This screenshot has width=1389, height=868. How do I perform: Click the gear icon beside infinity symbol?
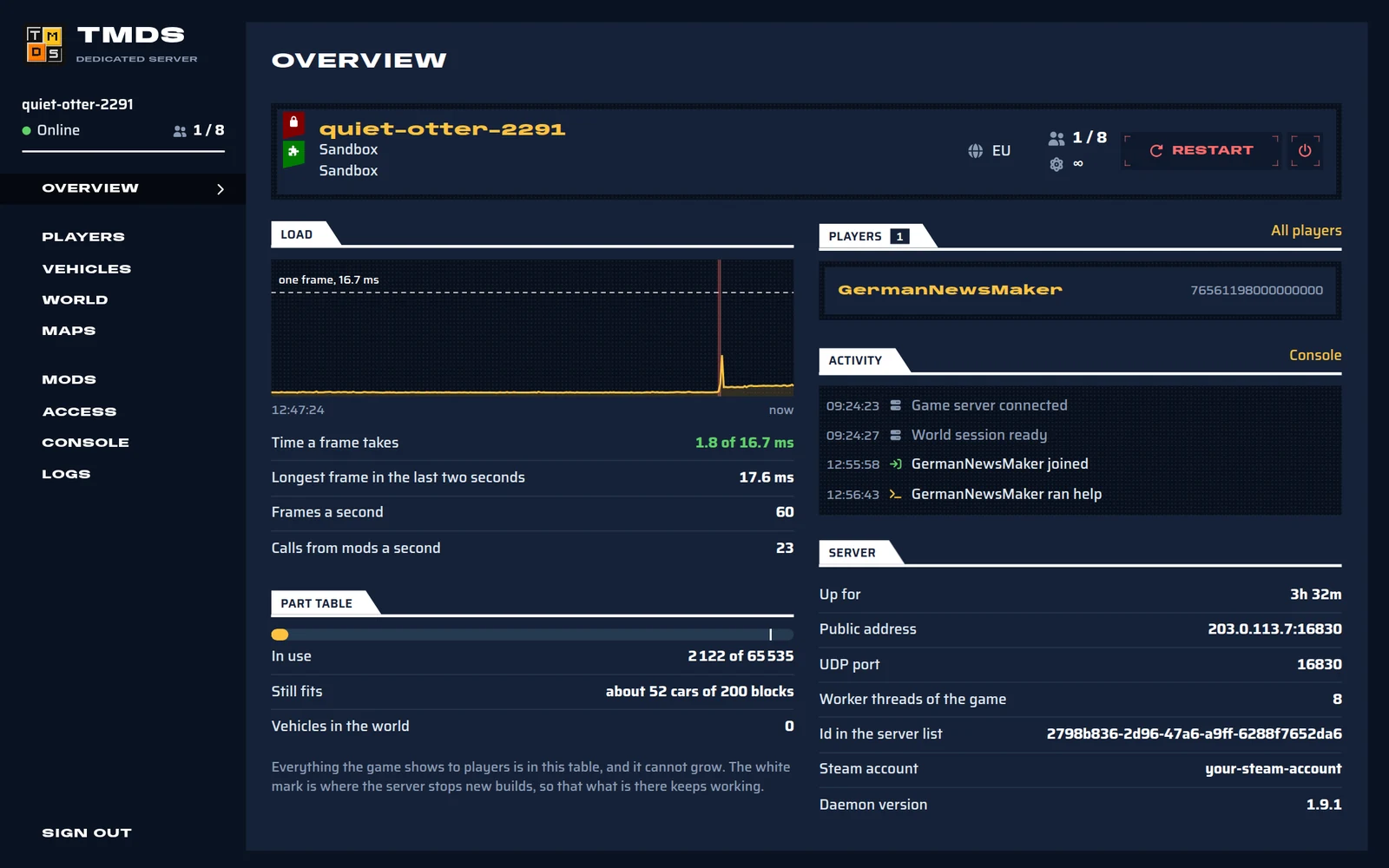(x=1057, y=164)
